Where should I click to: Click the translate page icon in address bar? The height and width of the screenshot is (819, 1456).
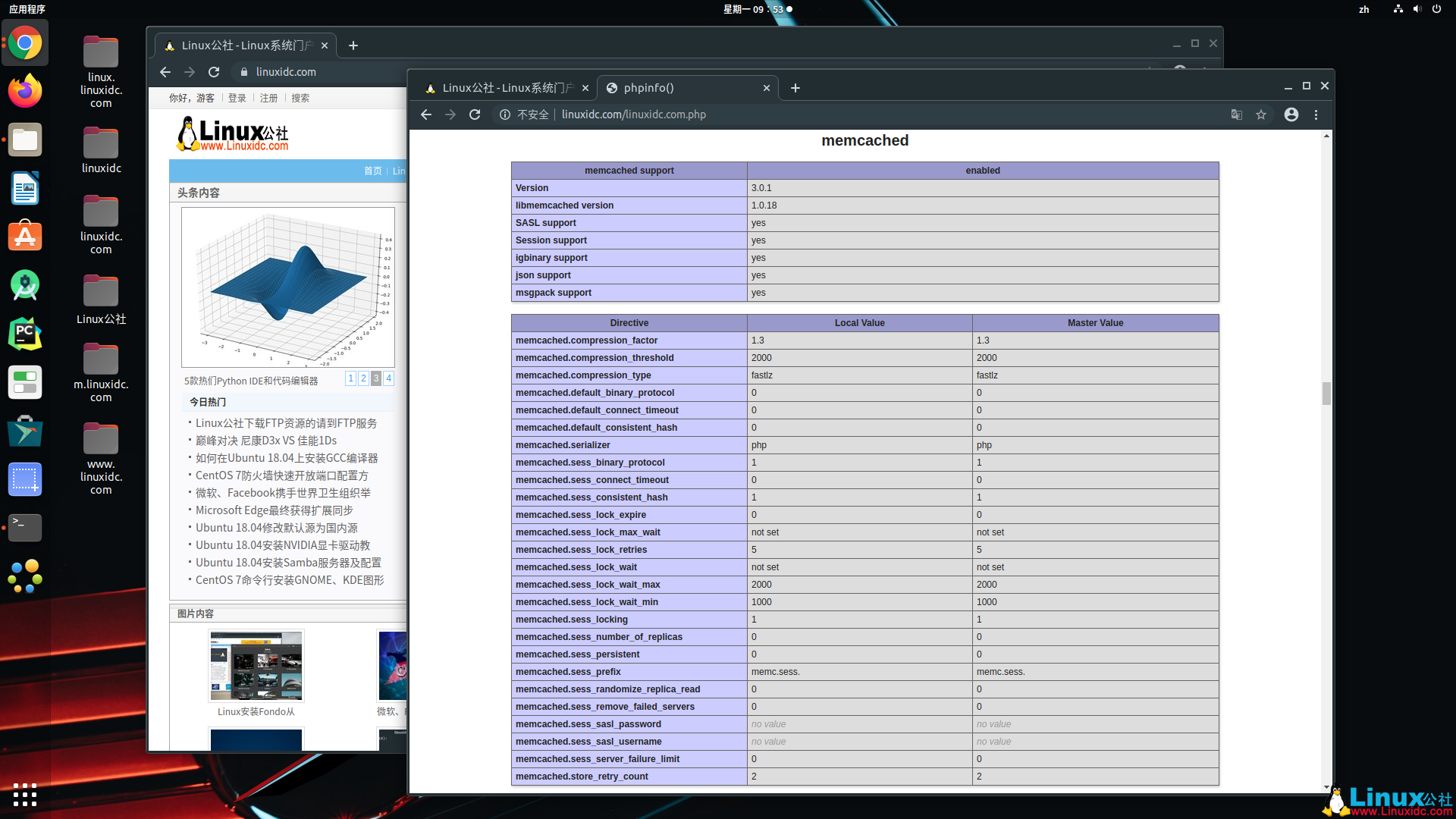tap(1237, 115)
